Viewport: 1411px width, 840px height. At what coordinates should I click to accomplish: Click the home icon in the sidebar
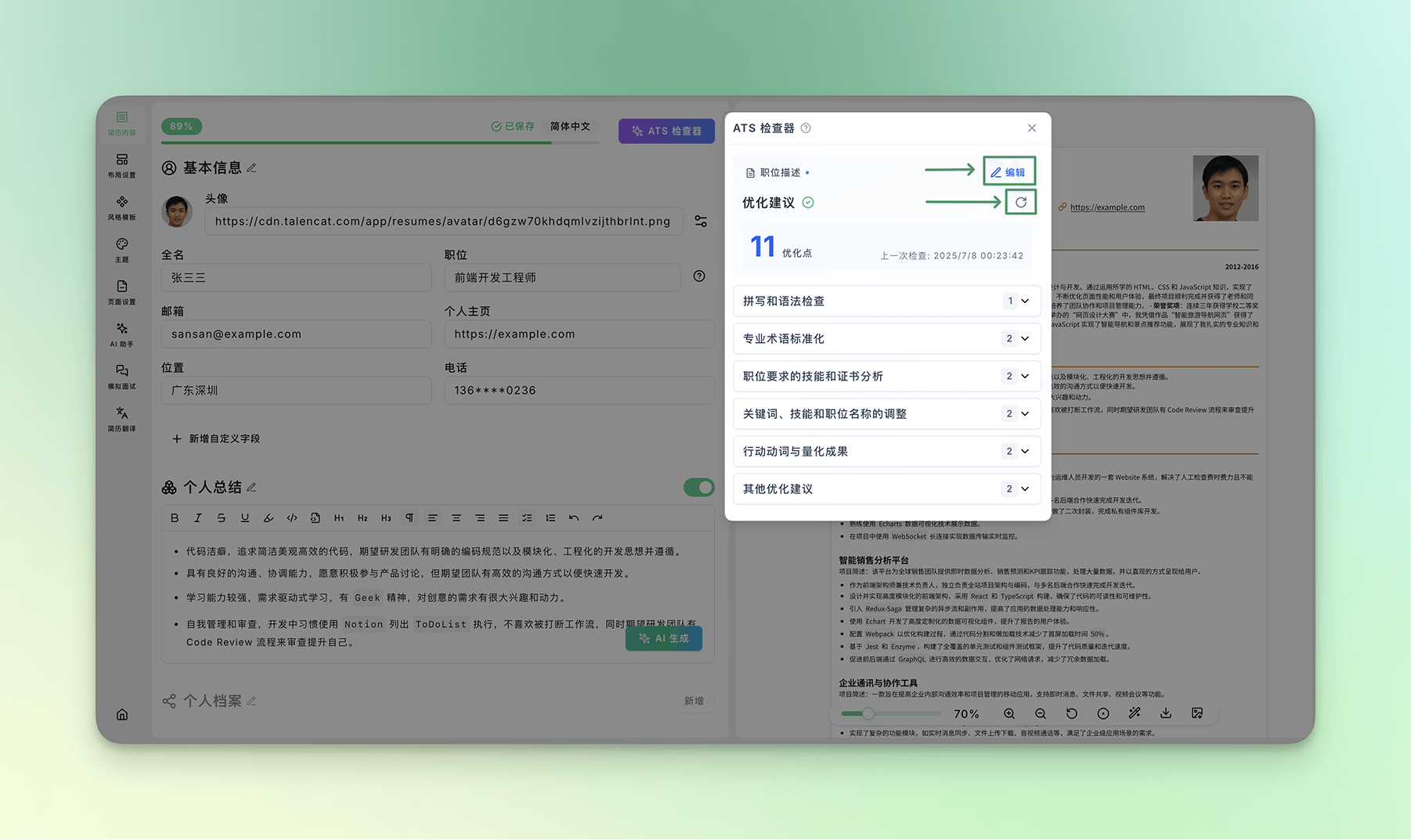pyautogui.click(x=122, y=714)
